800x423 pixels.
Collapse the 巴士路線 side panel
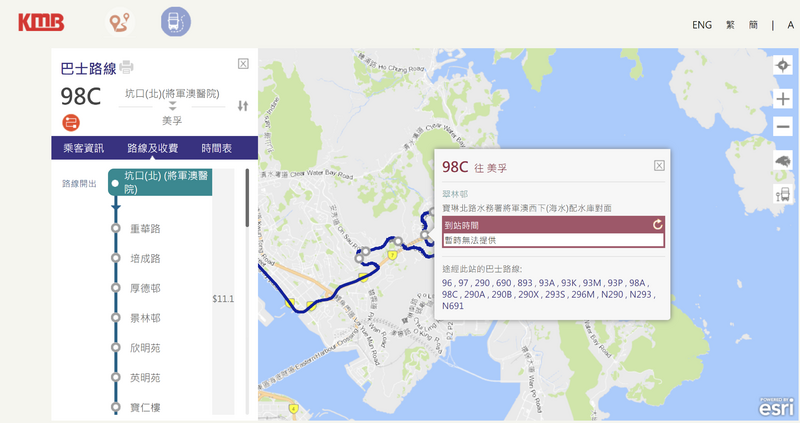pos(243,64)
